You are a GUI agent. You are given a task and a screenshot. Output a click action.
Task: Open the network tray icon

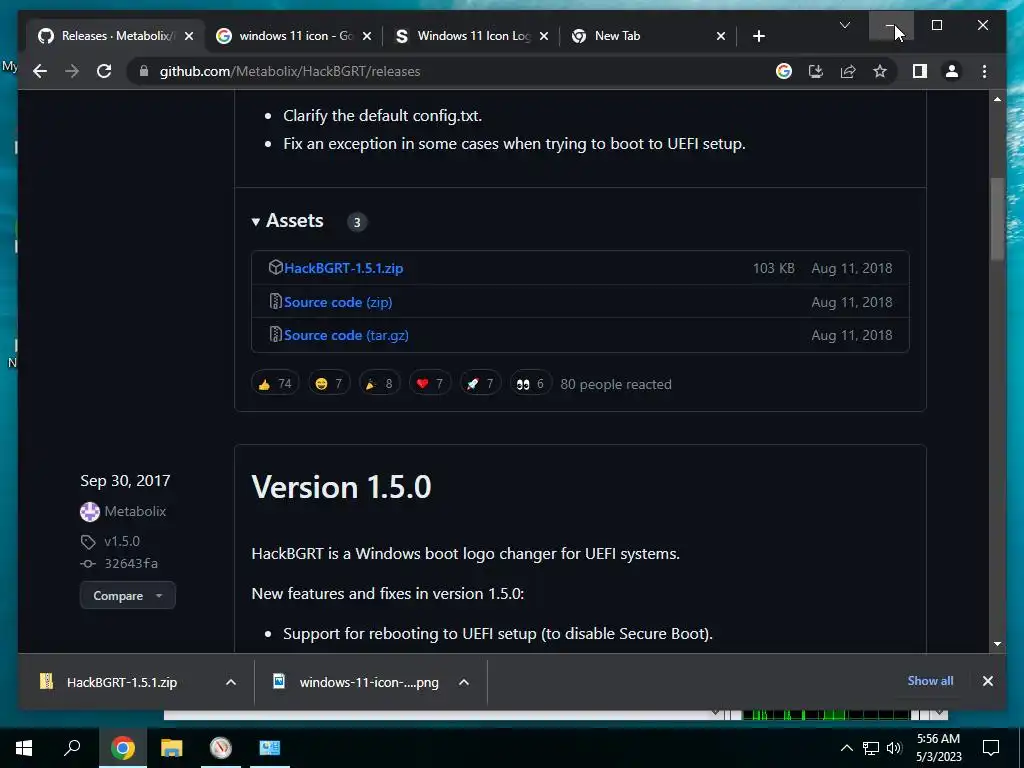(871, 748)
